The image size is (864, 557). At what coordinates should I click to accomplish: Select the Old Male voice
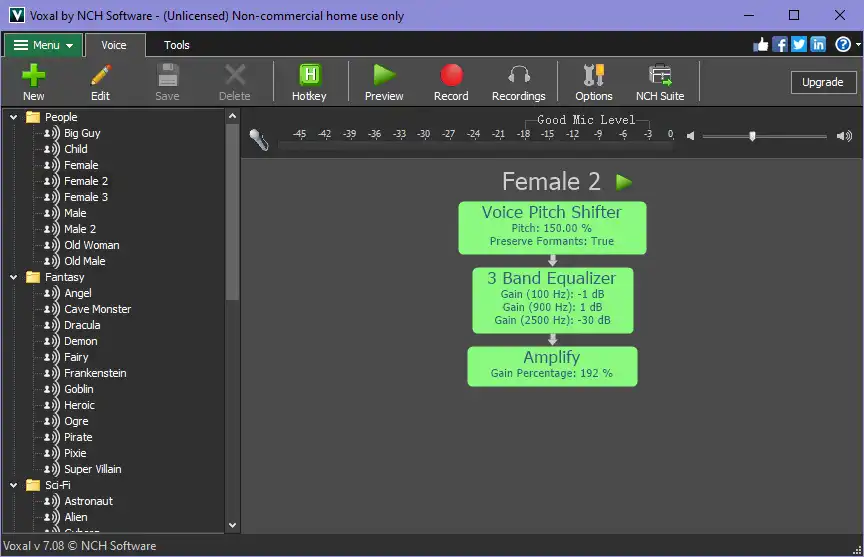pos(85,261)
